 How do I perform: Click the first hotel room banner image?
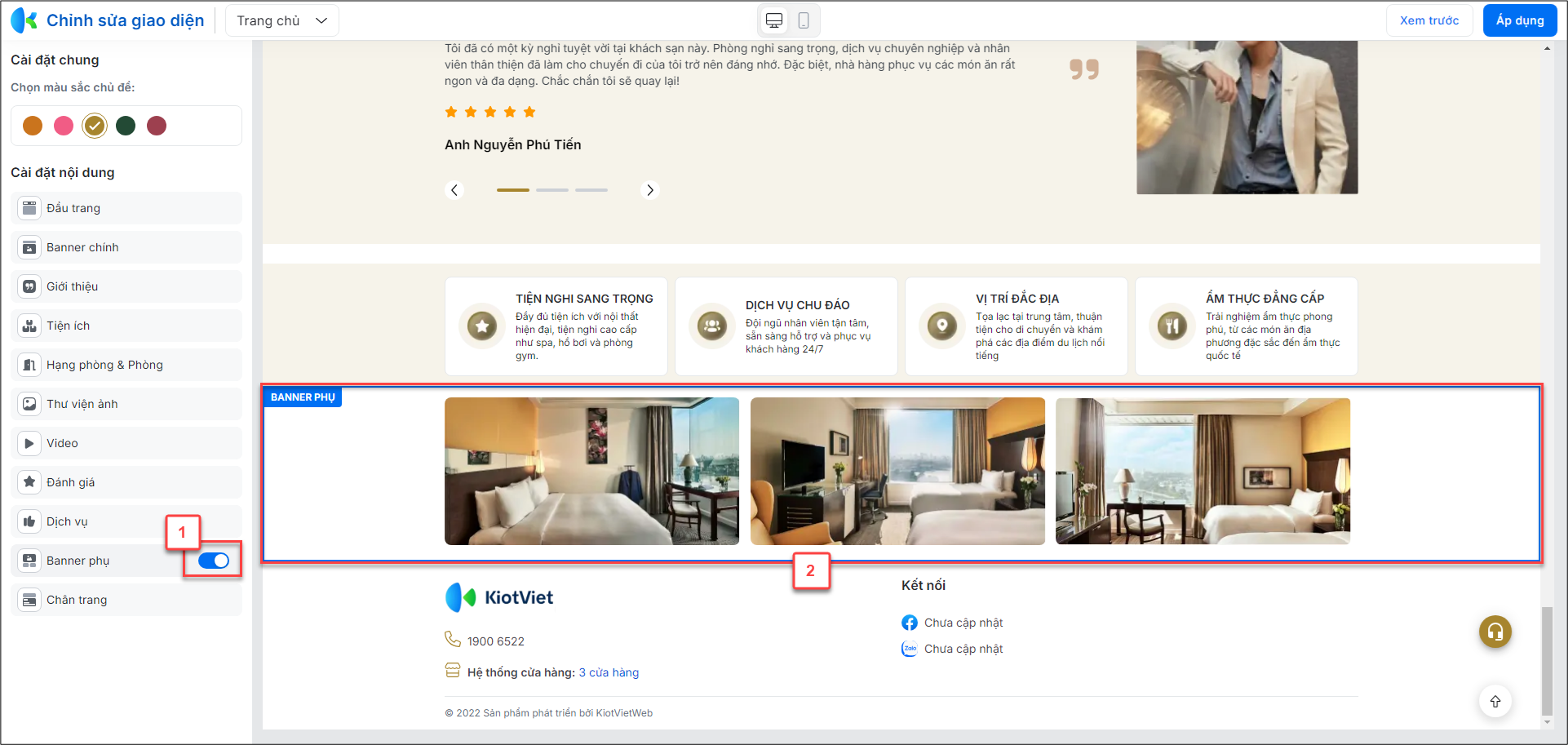click(591, 471)
